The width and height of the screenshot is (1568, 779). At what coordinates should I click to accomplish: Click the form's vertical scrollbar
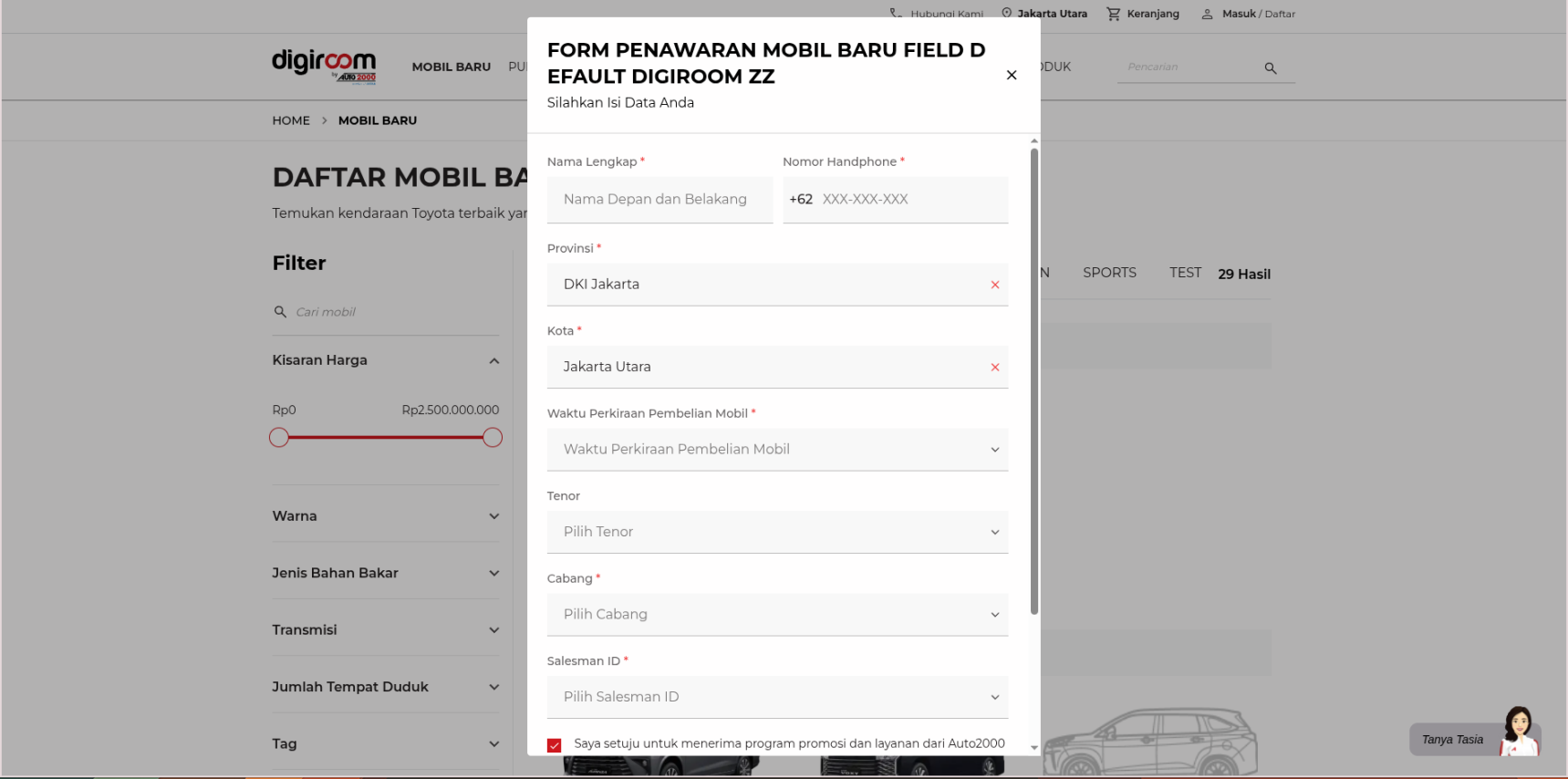[1033, 380]
